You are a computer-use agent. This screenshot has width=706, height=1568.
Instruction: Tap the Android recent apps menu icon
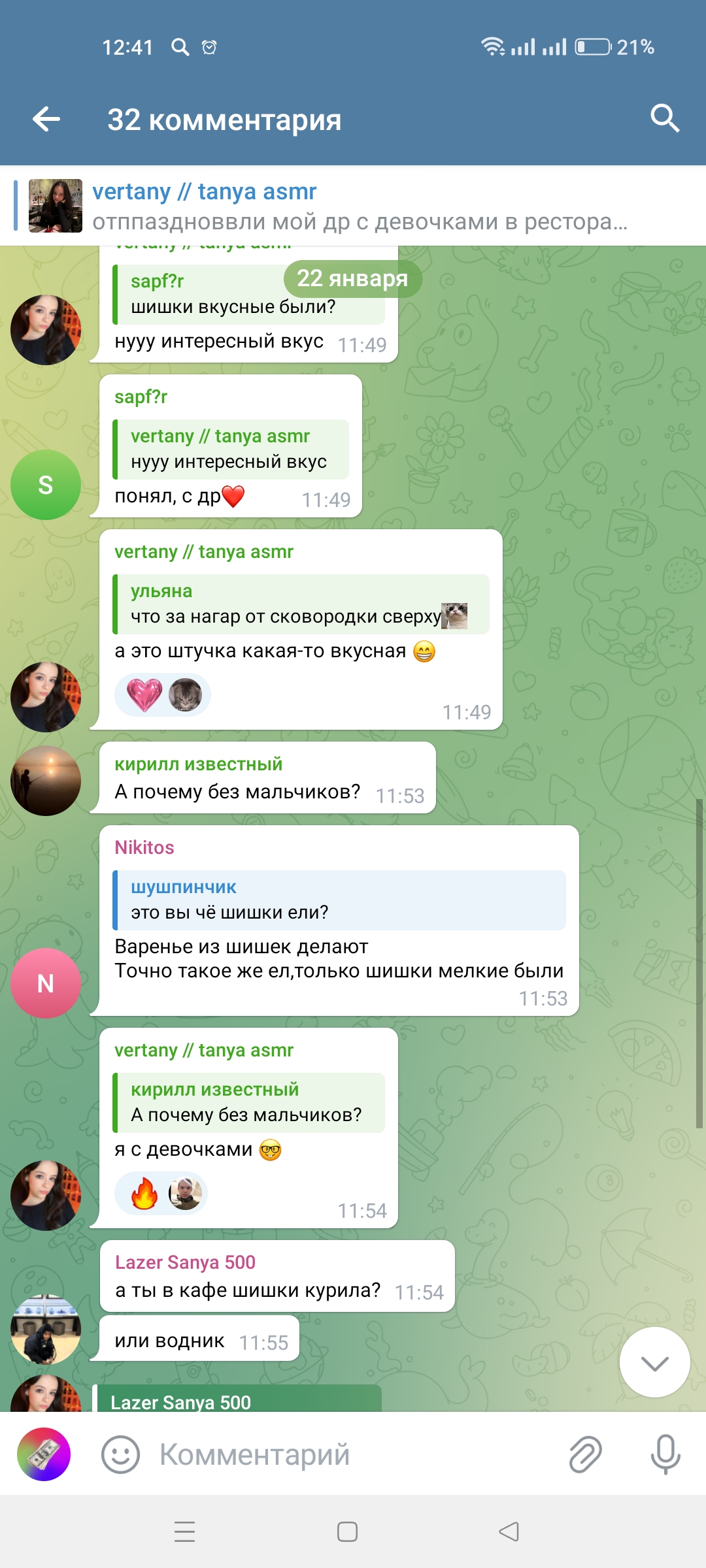click(185, 1531)
